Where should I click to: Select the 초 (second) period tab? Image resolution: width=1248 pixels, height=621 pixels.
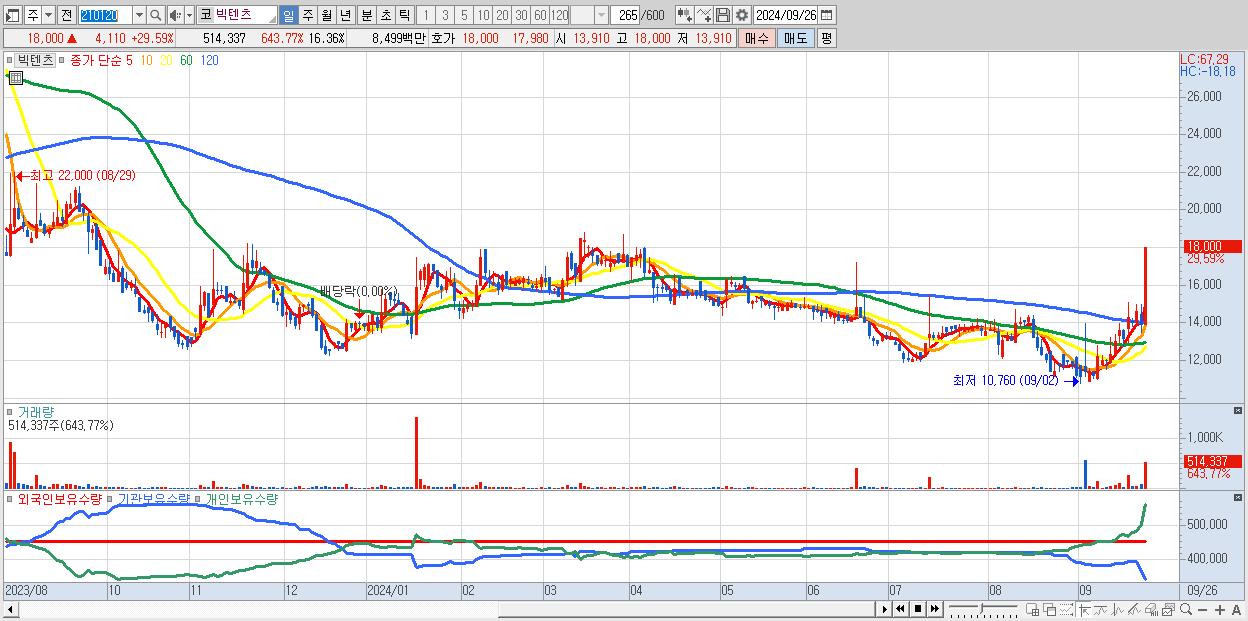pos(385,15)
